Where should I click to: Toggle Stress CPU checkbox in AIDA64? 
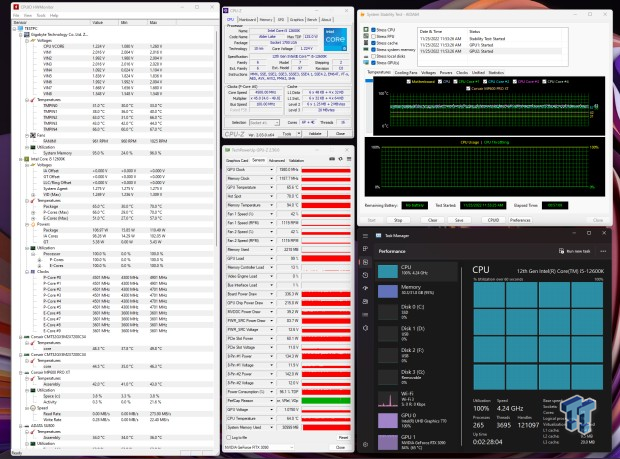click(x=373, y=30)
